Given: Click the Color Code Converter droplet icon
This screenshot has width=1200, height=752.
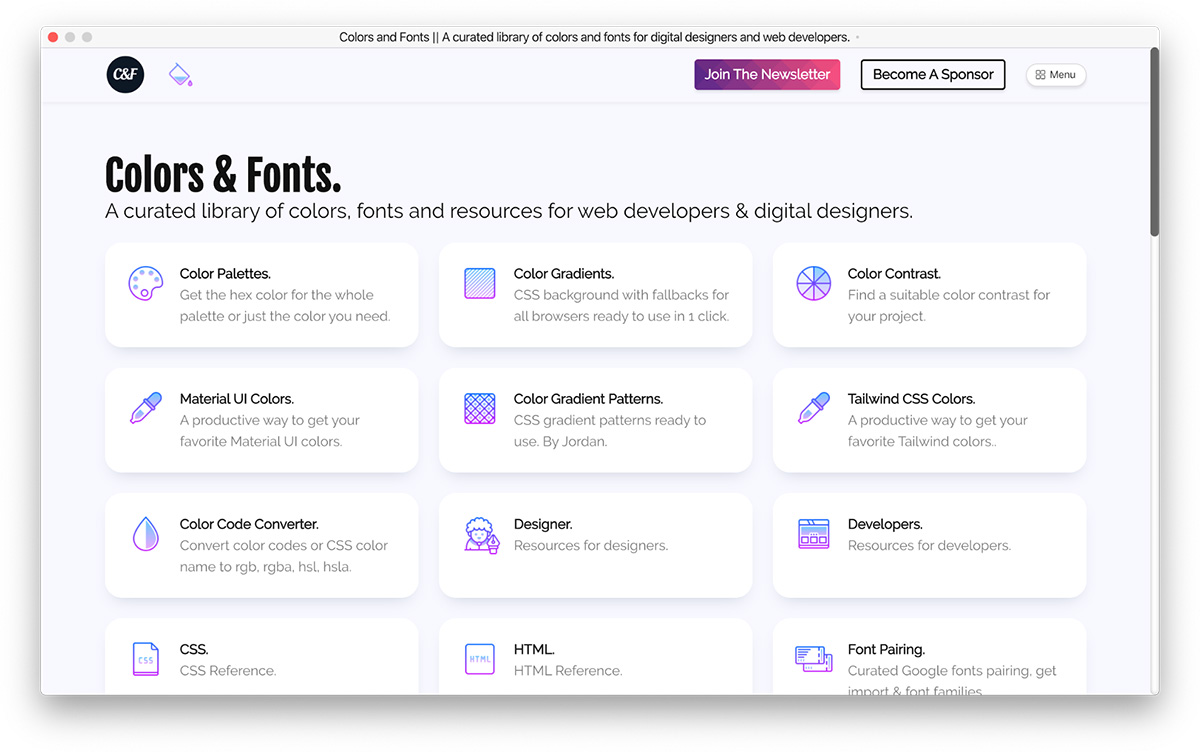Looking at the screenshot, I should [x=145, y=534].
